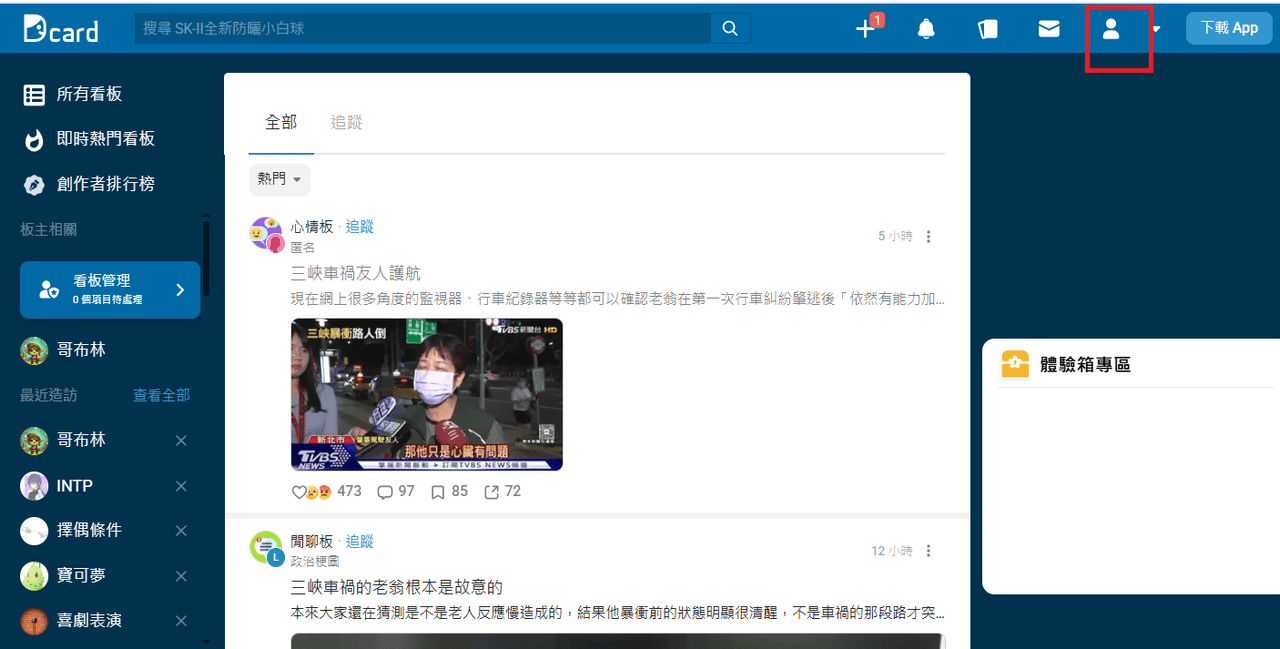Focus the search input field
Image resolution: width=1280 pixels, height=649 pixels.
[423, 29]
